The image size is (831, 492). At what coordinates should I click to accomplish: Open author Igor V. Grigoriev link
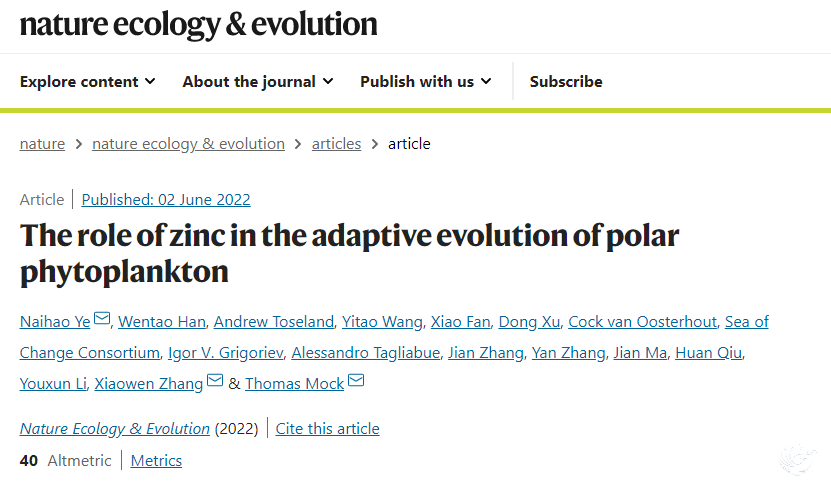(226, 353)
